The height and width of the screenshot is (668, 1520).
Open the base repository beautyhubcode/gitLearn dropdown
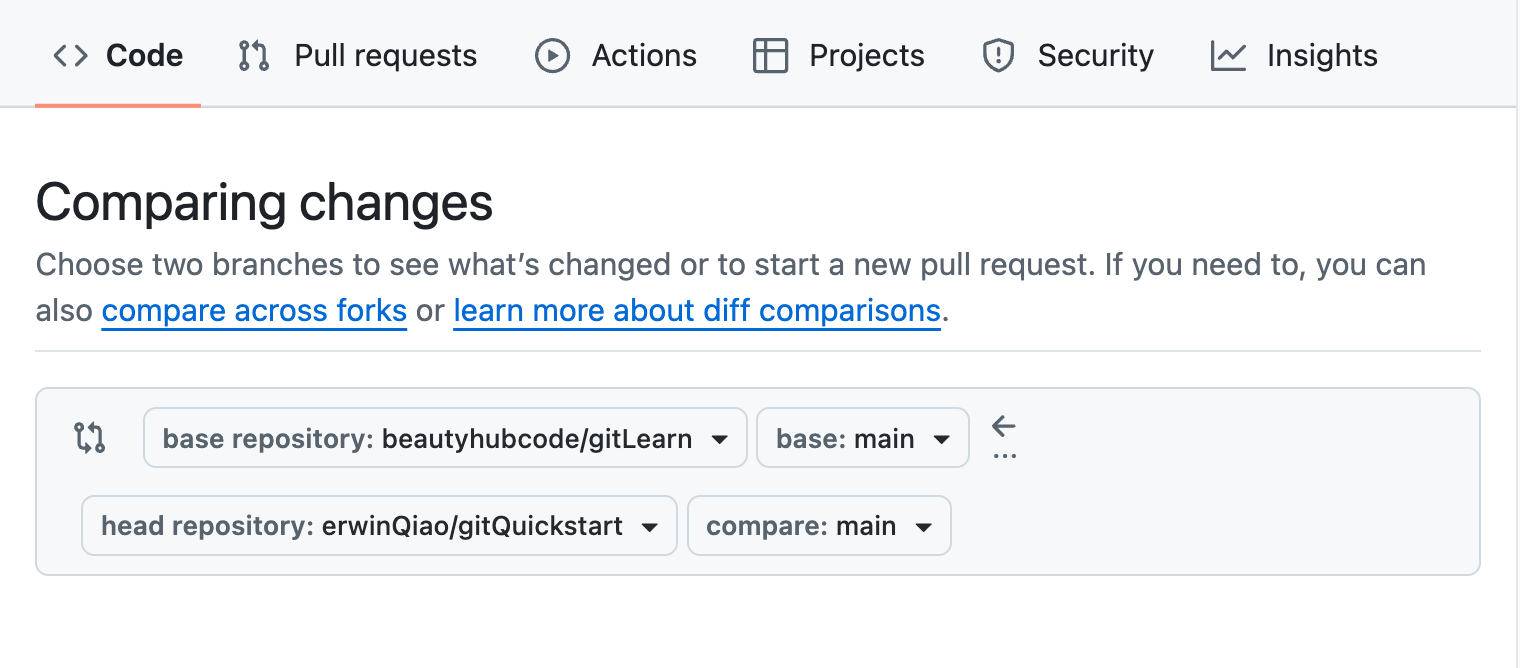(445, 438)
